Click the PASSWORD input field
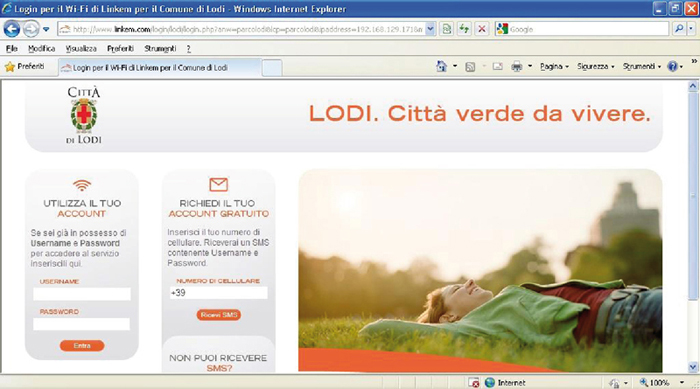 [82, 324]
